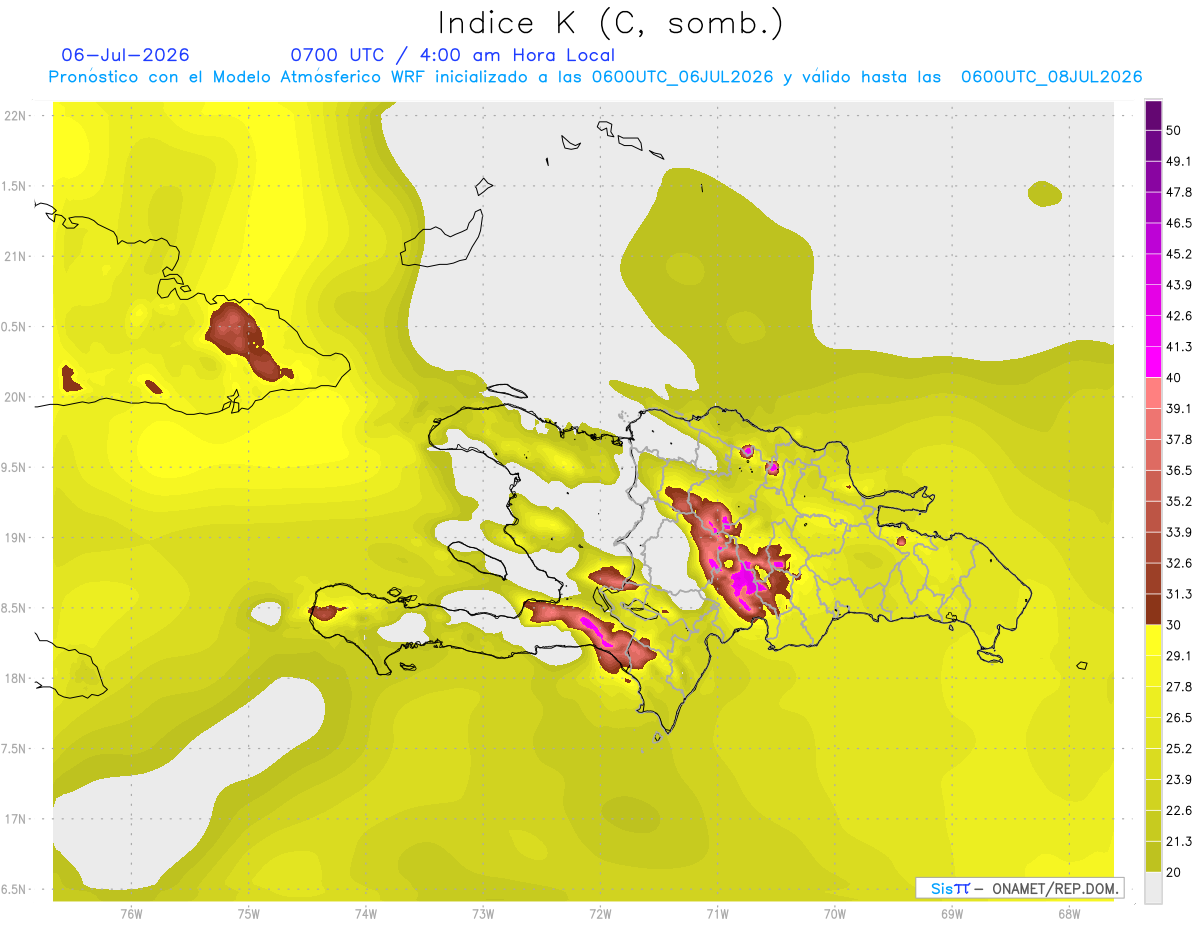Click the "20N" latitude label

[17, 397]
